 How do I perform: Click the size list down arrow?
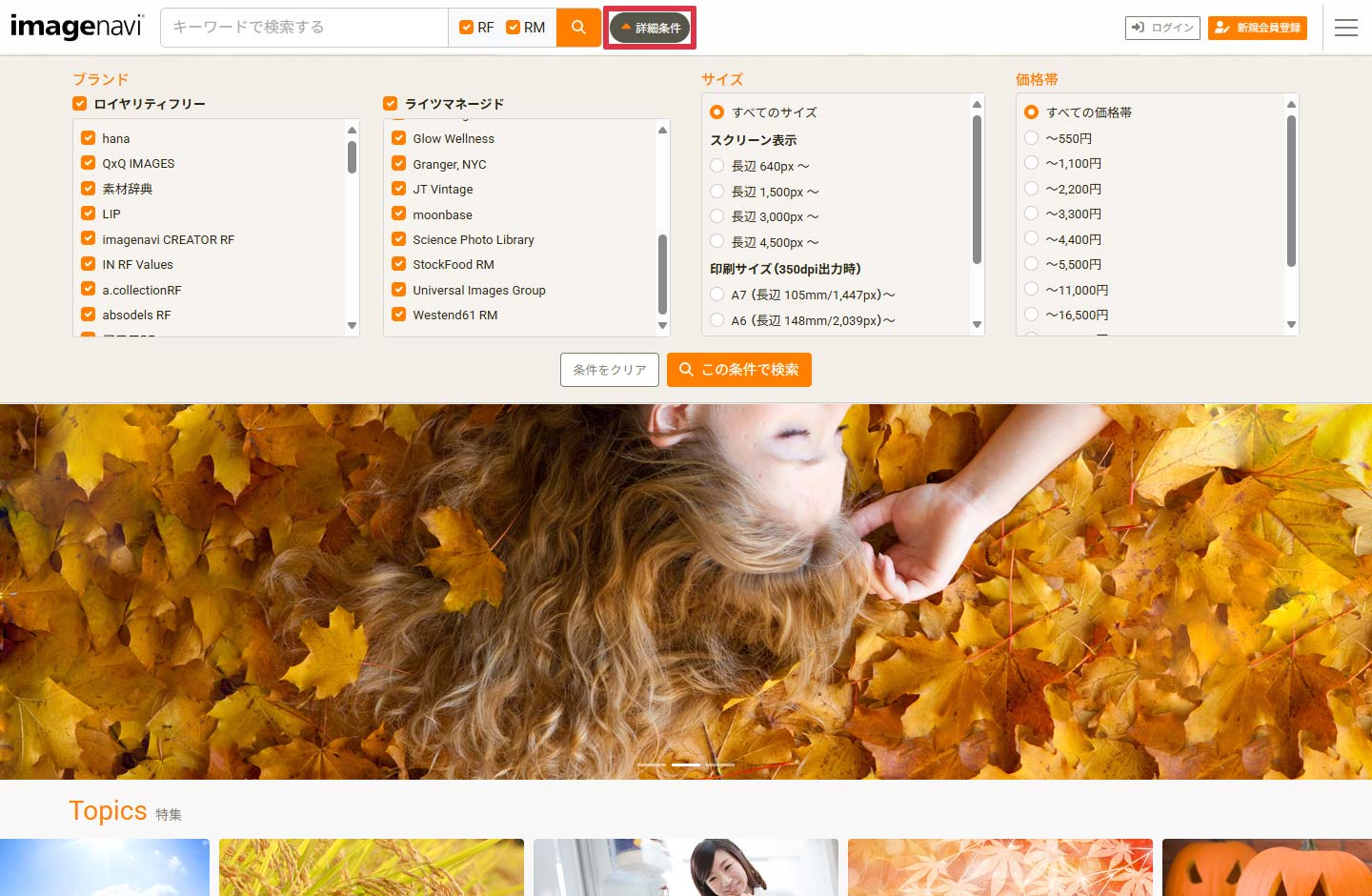pyautogui.click(x=977, y=325)
